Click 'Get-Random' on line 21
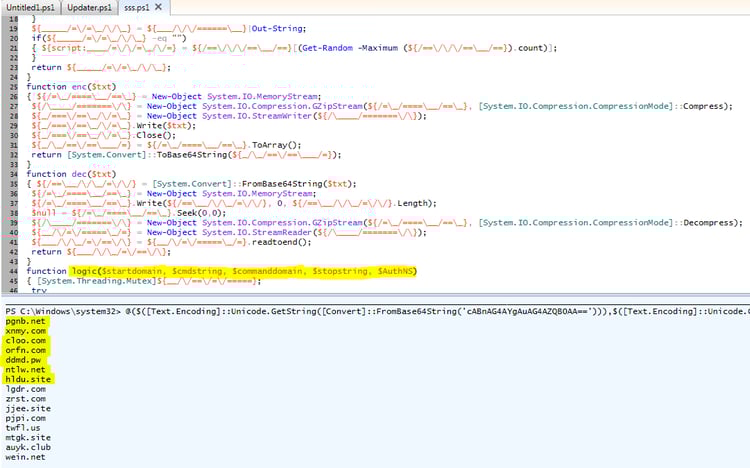 (328, 48)
